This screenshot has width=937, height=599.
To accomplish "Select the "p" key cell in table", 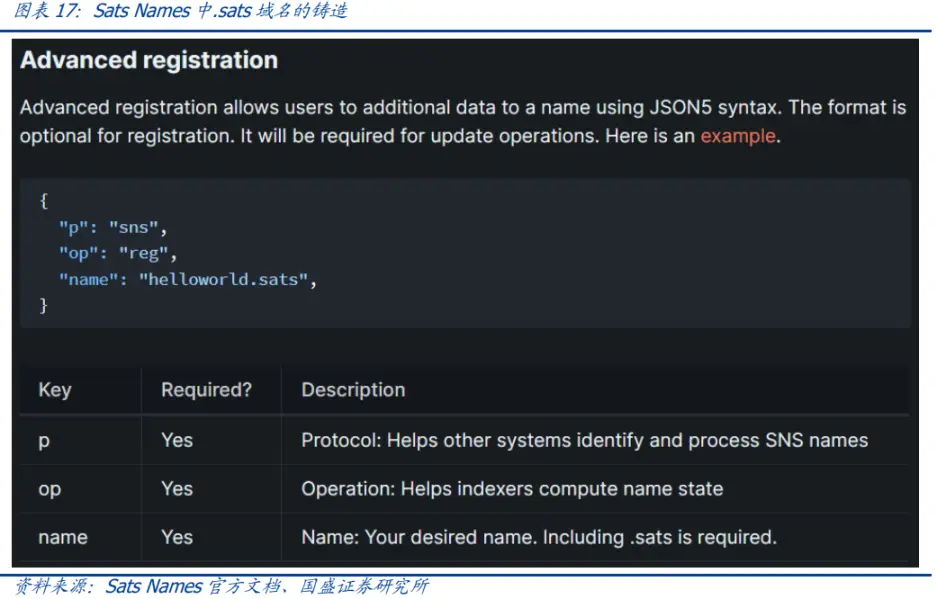I will (44, 441).
